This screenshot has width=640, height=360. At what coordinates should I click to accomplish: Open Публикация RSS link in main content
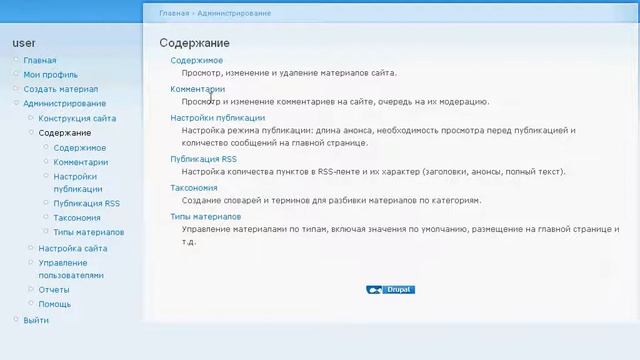pos(203,159)
